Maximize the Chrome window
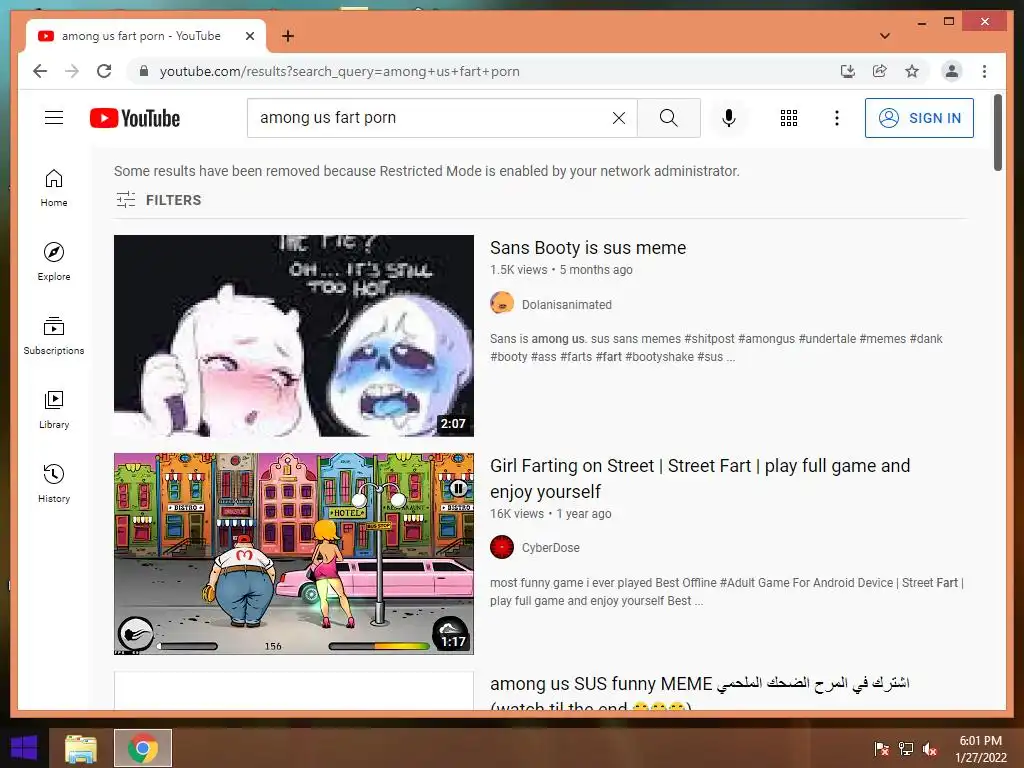The height and width of the screenshot is (768, 1024). [949, 22]
